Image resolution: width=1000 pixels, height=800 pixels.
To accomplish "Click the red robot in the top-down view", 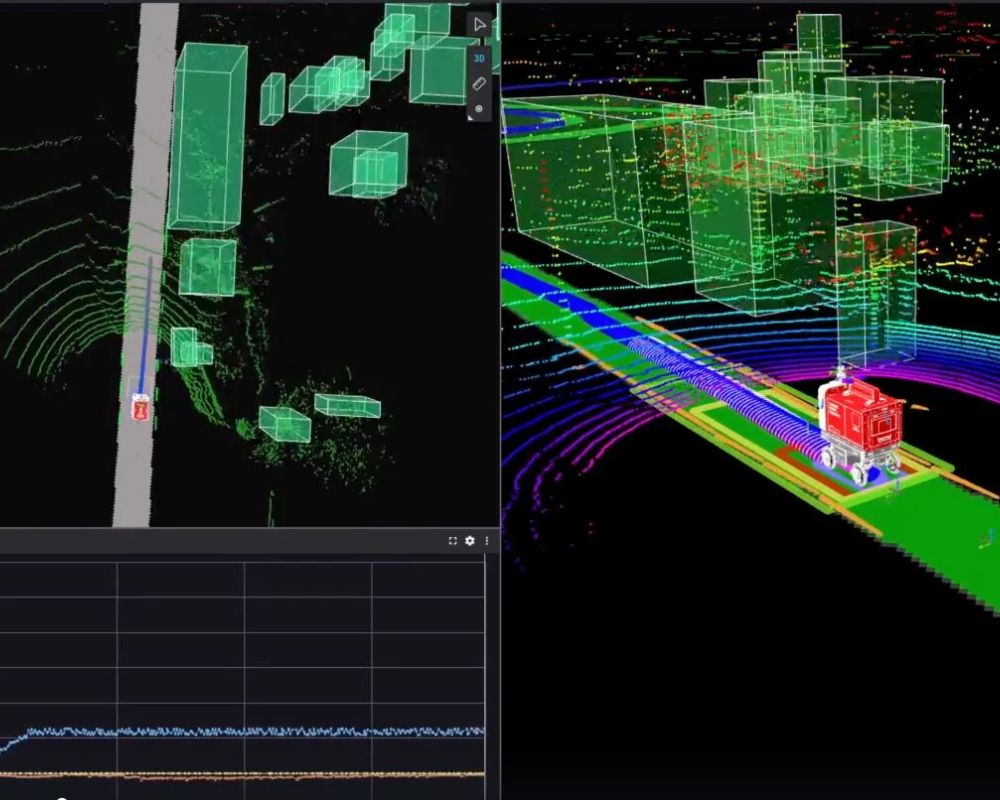I will (140, 407).
